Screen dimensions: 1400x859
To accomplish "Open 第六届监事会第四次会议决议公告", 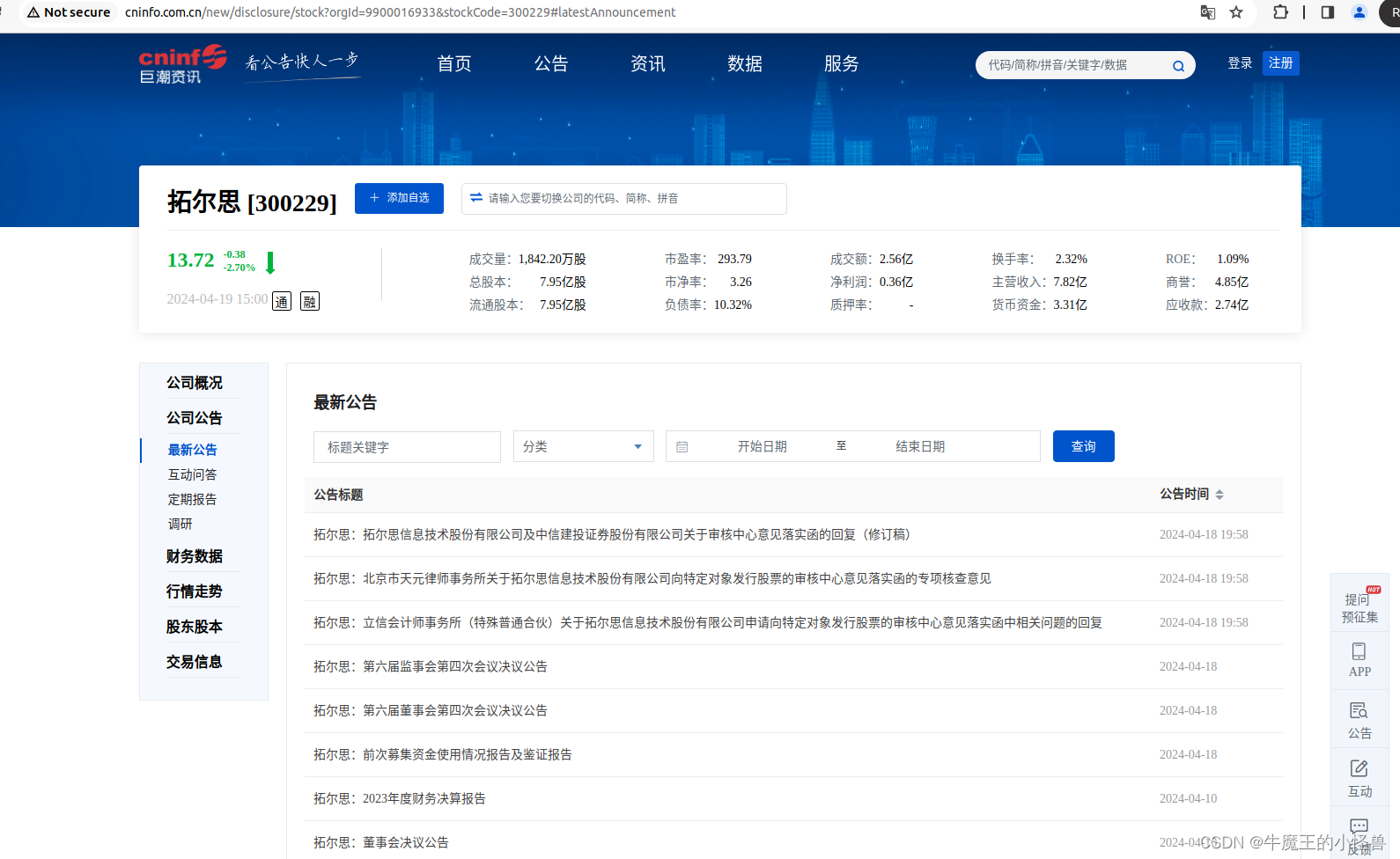I will 431,667.
